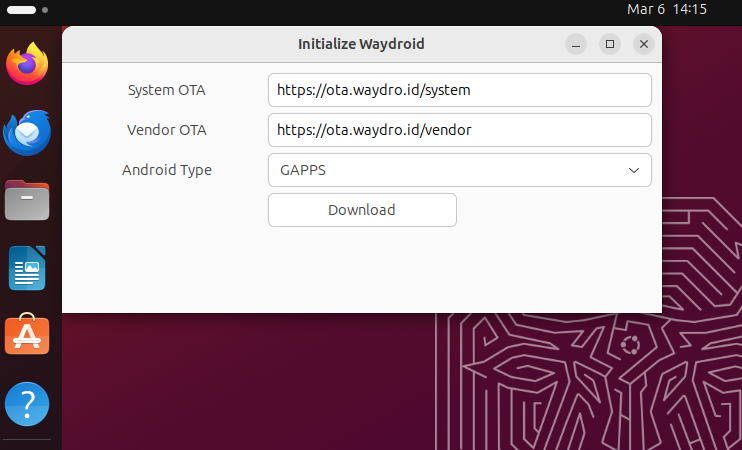This screenshot has height=450, width=742.
Task: Focus the Vendor OTA URL field
Action: click(x=459, y=130)
